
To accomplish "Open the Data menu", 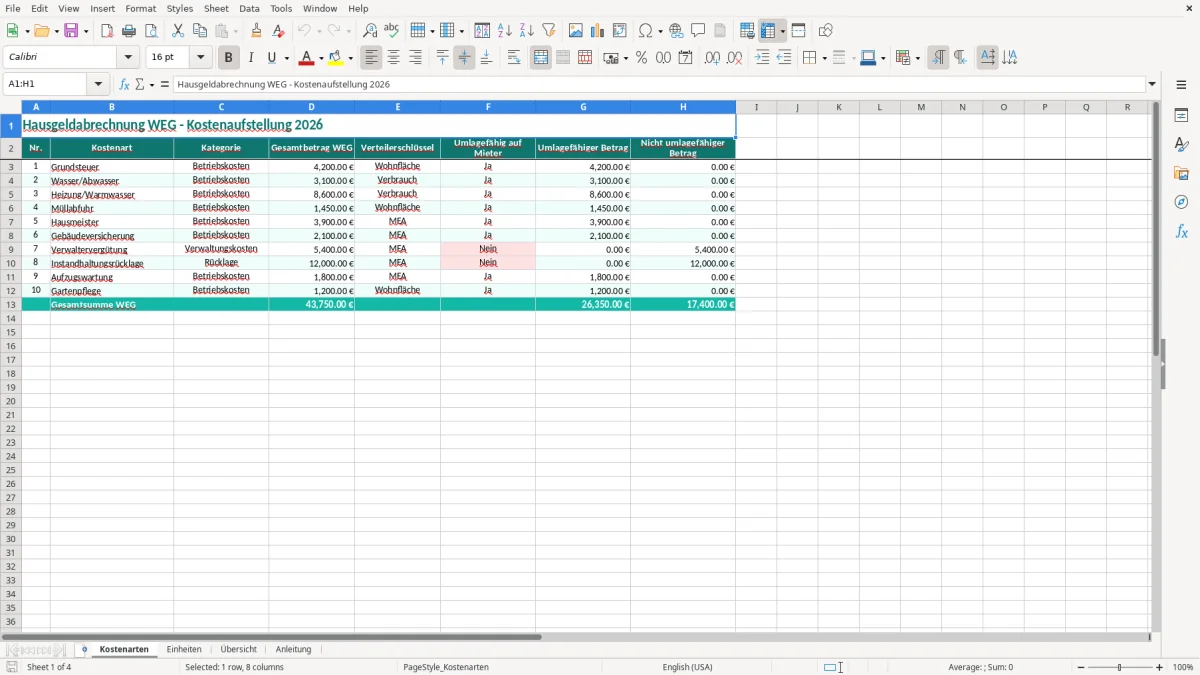I will [x=249, y=8].
